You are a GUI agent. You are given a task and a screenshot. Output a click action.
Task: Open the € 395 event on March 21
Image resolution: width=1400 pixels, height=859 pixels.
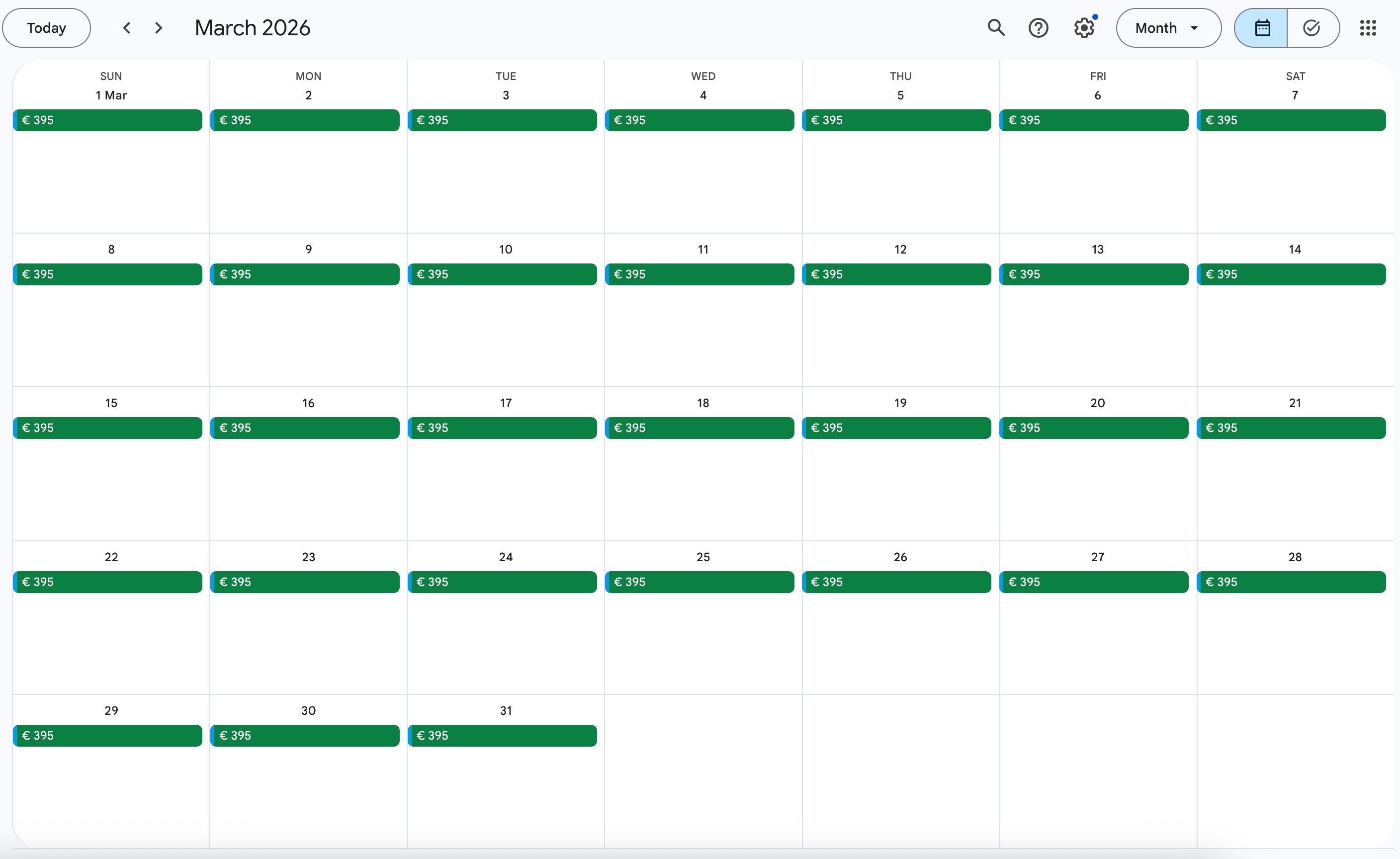pyautogui.click(x=1292, y=428)
